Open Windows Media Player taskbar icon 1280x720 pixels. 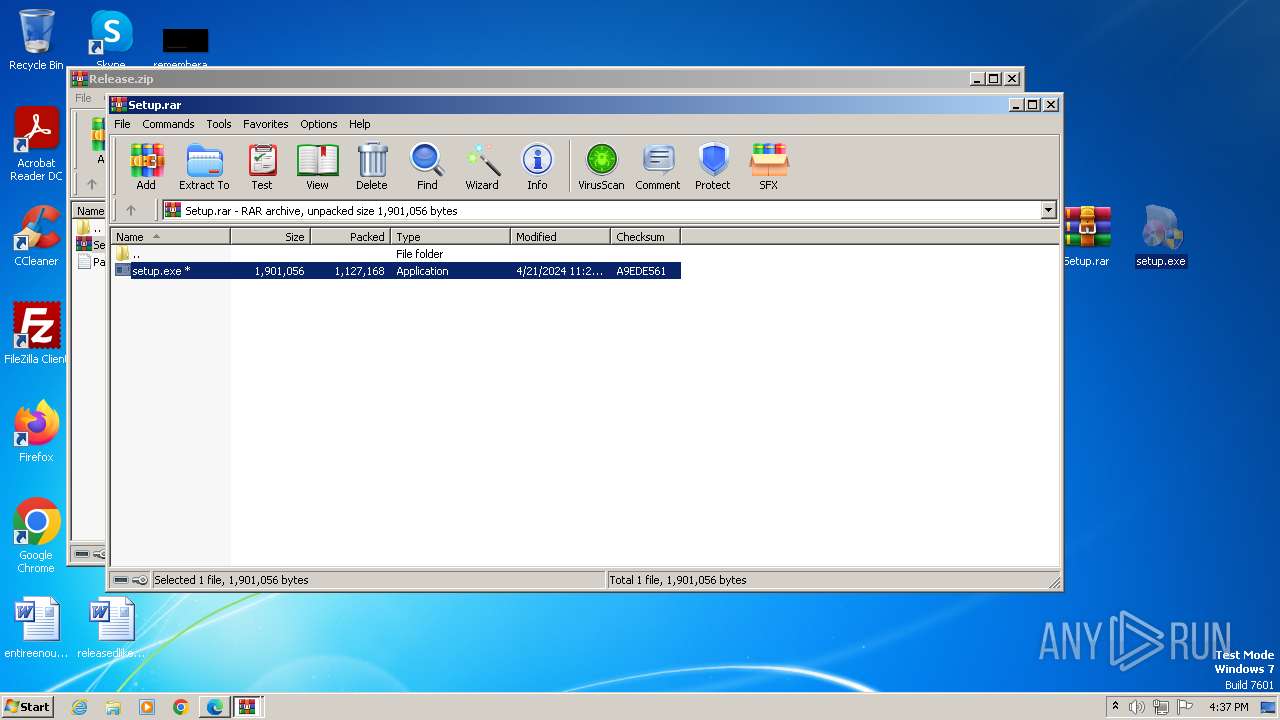coord(147,707)
